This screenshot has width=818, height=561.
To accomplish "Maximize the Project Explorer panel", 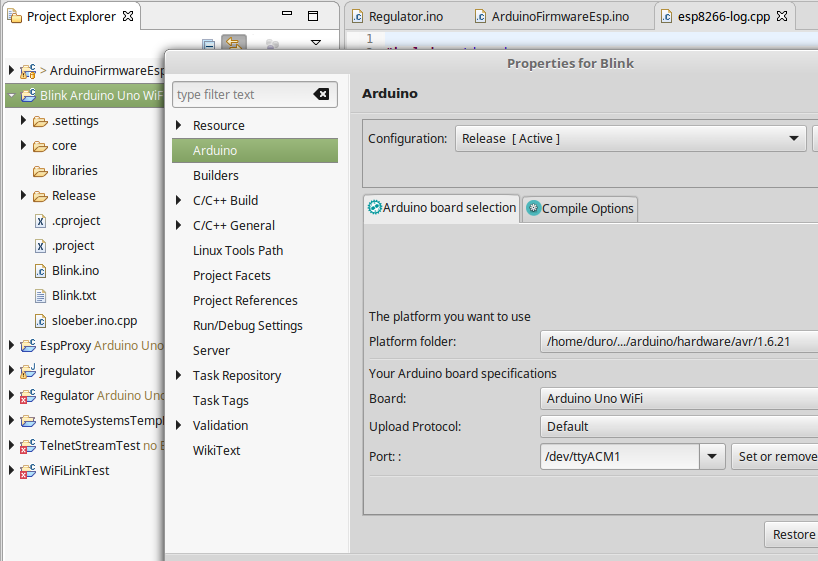I will 312,16.
